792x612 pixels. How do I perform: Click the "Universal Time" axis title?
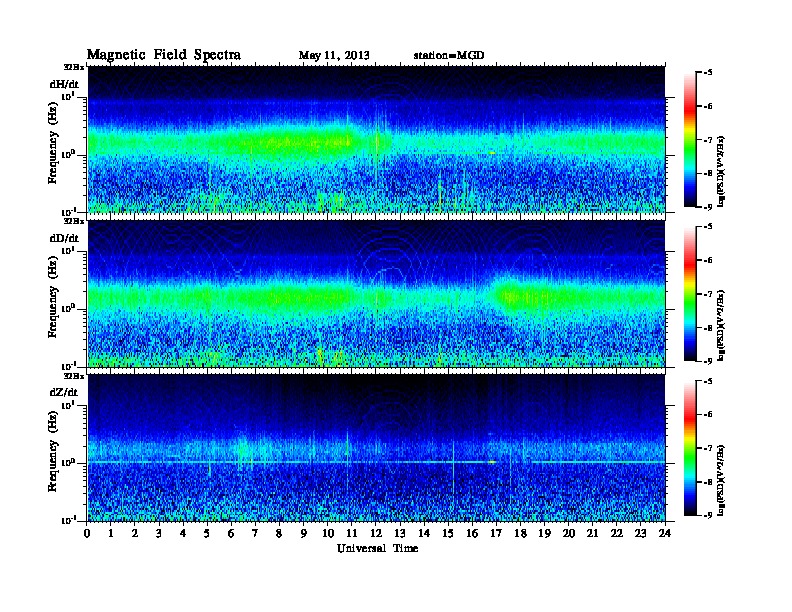377,548
